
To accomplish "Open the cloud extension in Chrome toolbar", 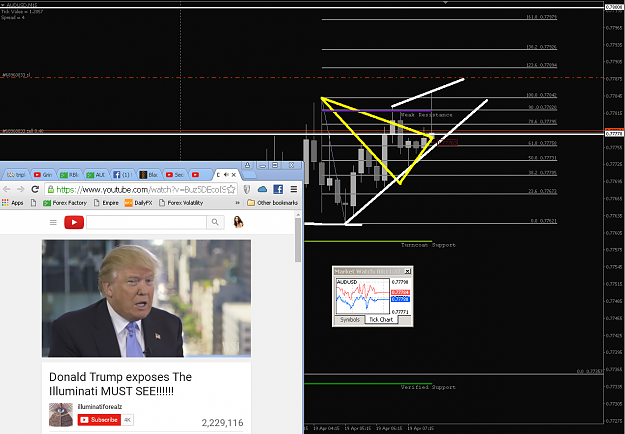I will (262, 189).
